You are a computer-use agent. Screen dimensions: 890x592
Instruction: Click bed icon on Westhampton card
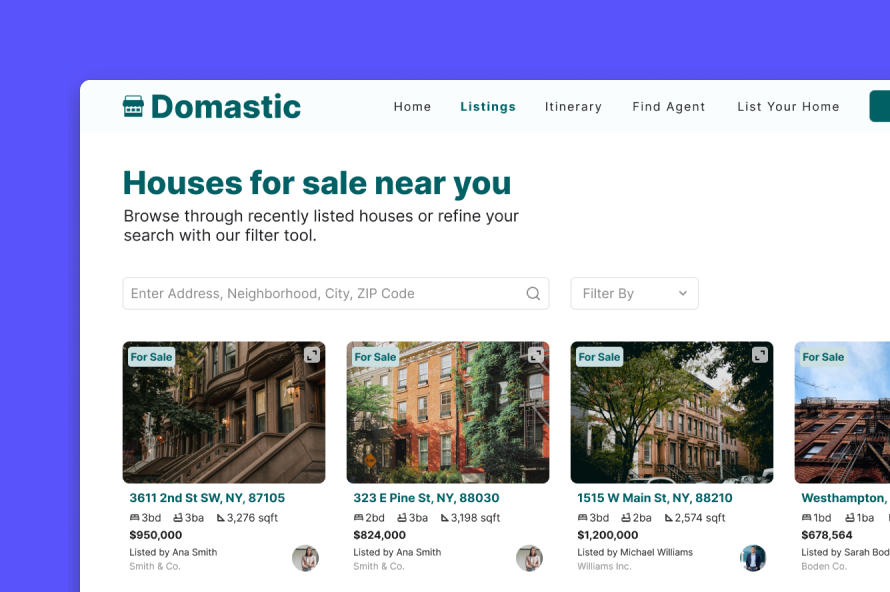807,518
